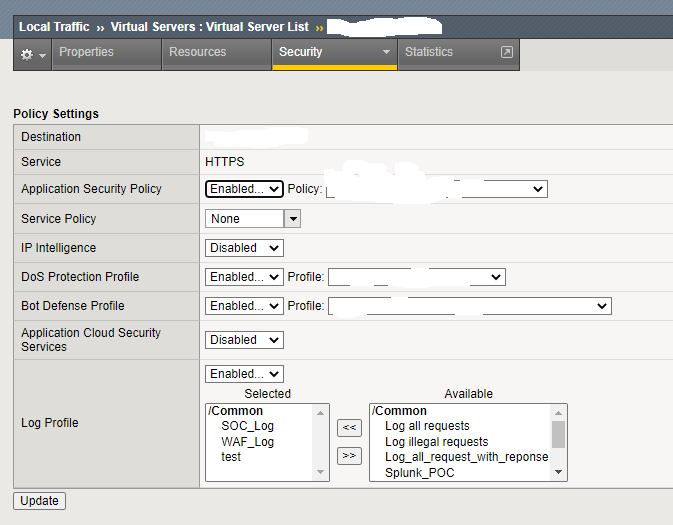This screenshot has height=525, width=673.
Task: Expand the IP Intelligence dropdown
Action: (244, 248)
